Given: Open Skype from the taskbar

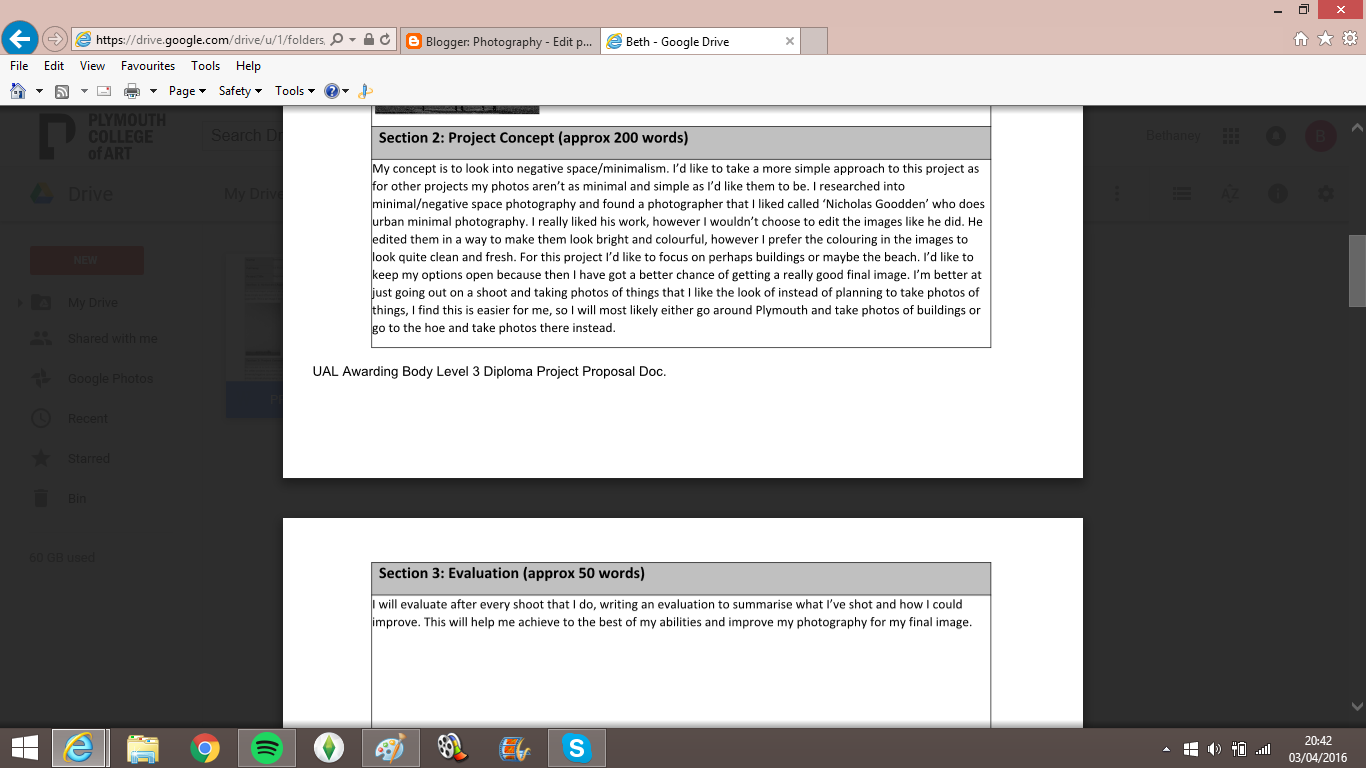Looking at the screenshot, I should point(576,748).
